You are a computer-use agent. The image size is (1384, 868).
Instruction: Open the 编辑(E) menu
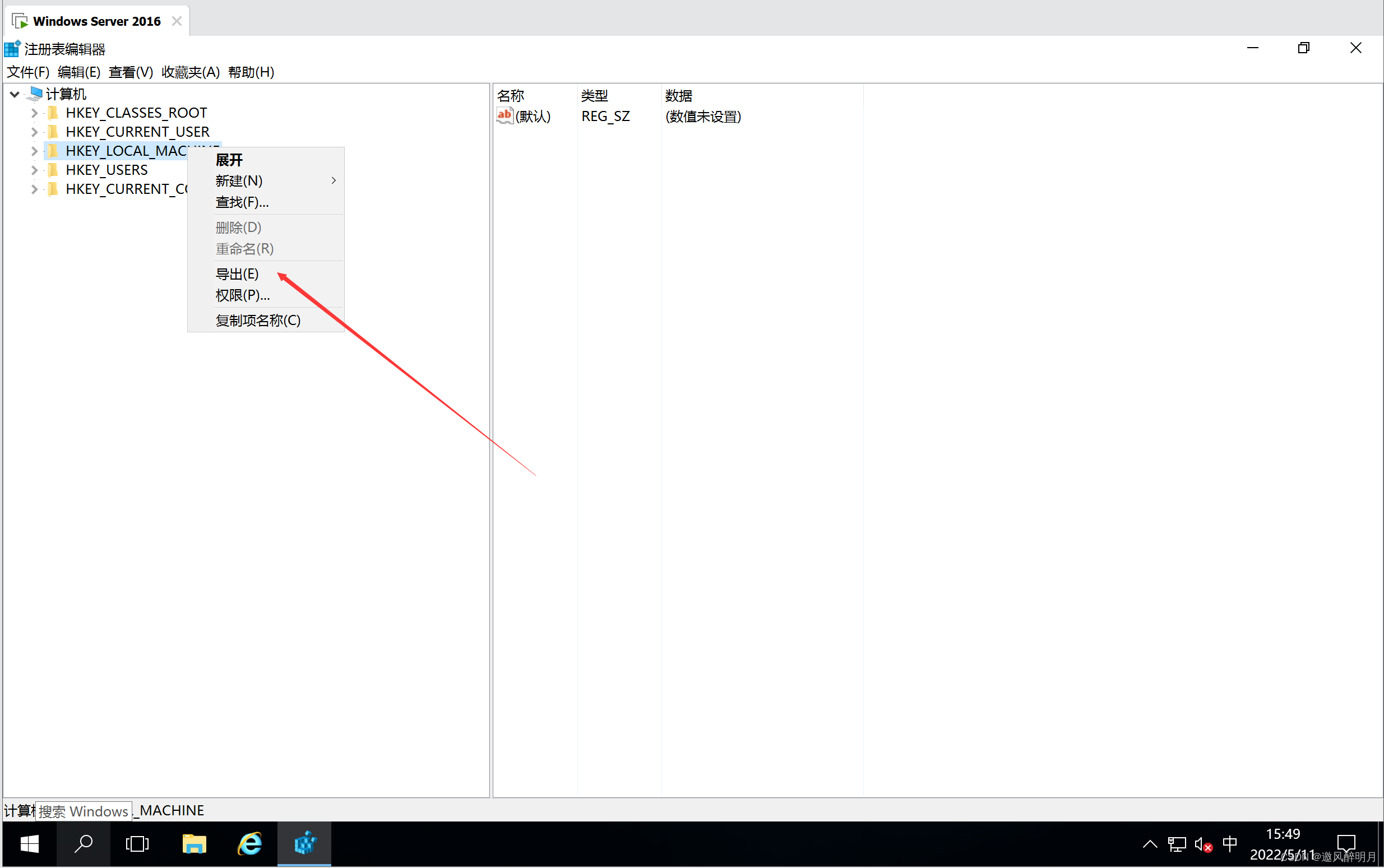click(x=79, y=72)
